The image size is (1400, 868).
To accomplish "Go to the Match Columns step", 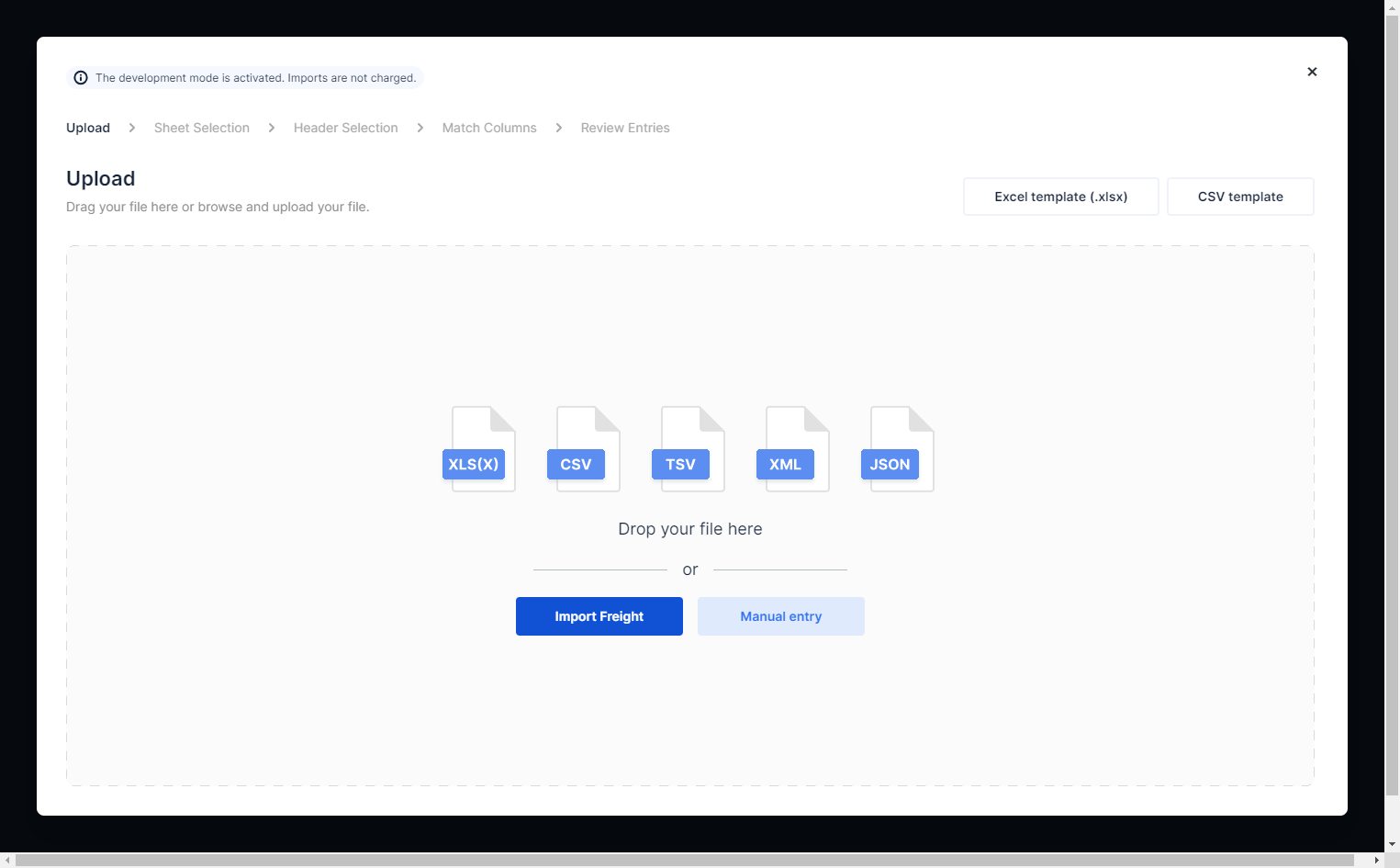I will [489, 128].
